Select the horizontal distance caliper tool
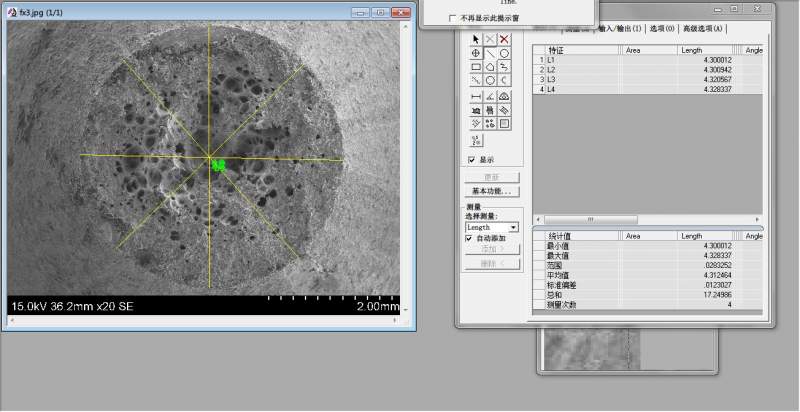The width and height of the screenshot is (800, 412). pyautogui.click(x=476, y=96)
